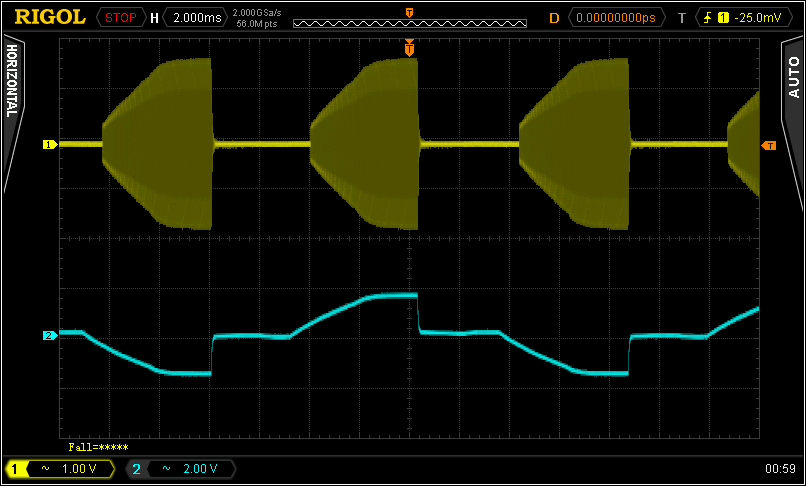Click the trigger source channel 1 badge
Screen dimensions: 806x486
pos(723,18)
